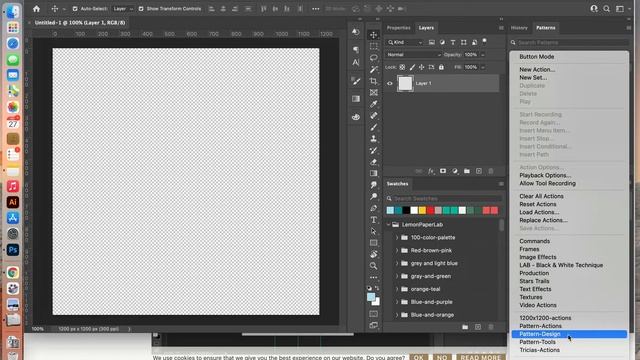Choose Pattern-Design from the menu
Screen dimensions: 640x360
[x=569, y=334]
